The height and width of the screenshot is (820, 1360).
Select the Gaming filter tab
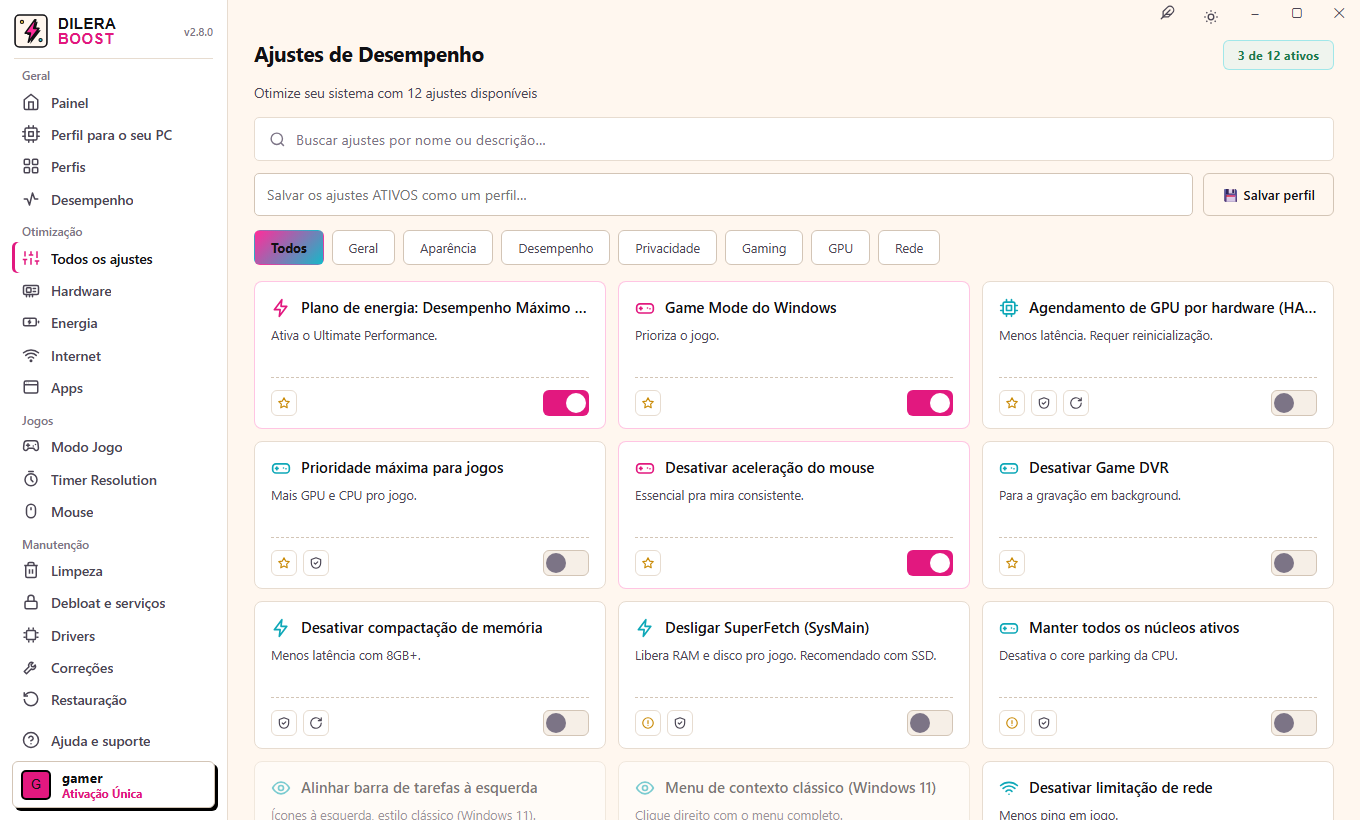tap(764, 248)
